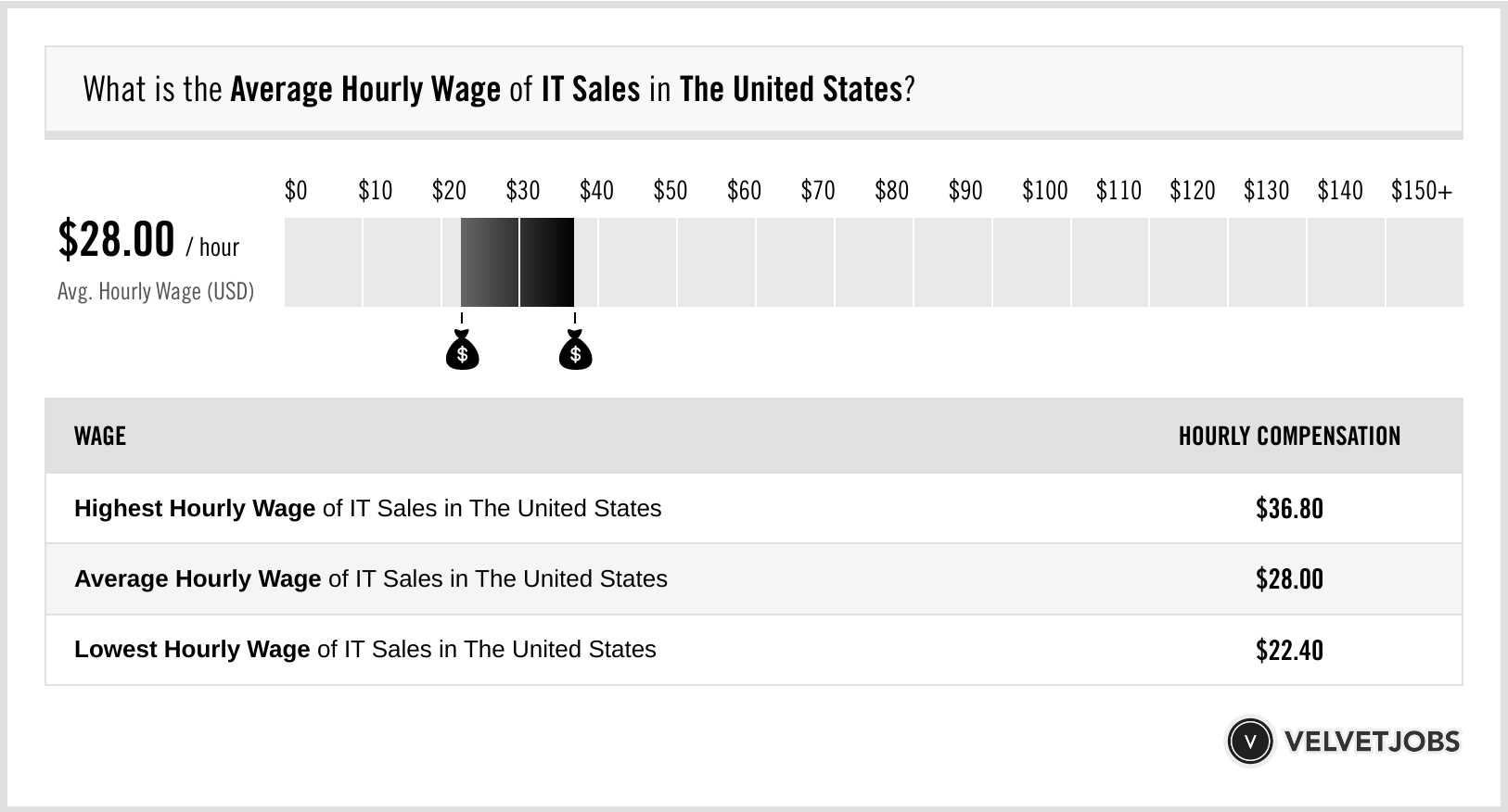
Task: Click the HOURLY COMPENSATION column header
Action: [1289, 436]
